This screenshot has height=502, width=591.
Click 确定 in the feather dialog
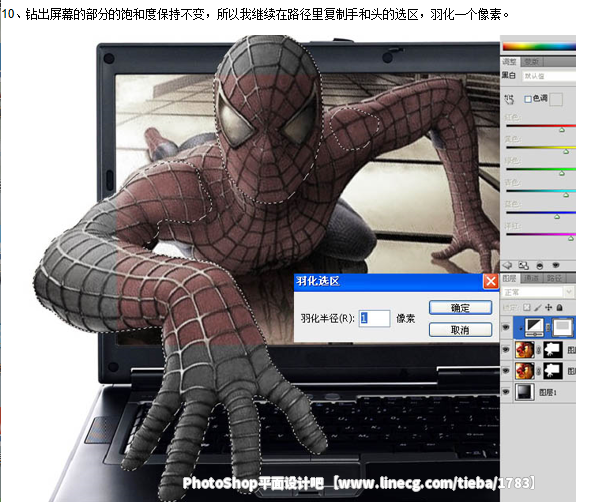[460, 308]
